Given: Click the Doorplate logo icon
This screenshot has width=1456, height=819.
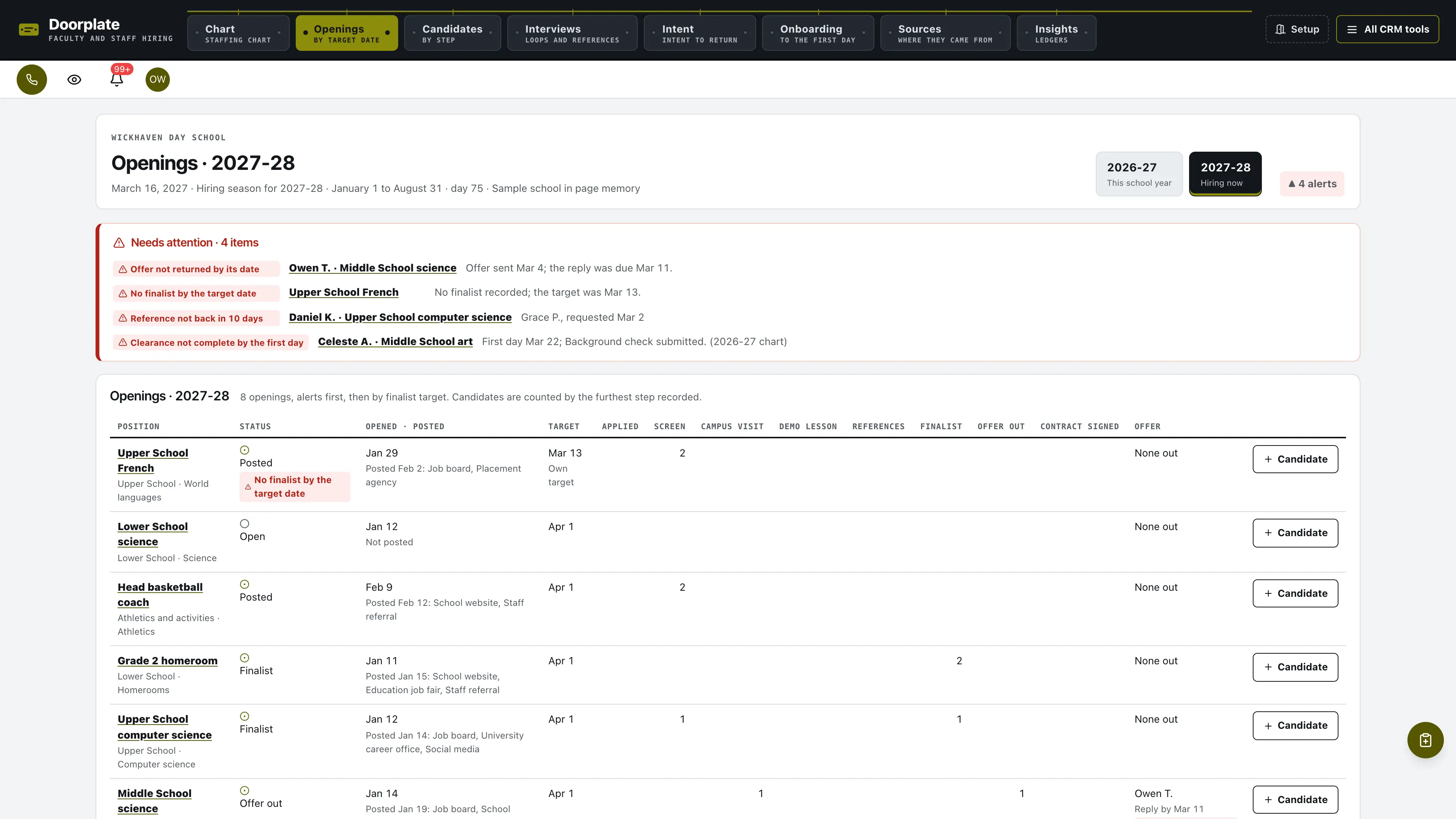Looking at the screenshot, I should (x=29, y=30).
